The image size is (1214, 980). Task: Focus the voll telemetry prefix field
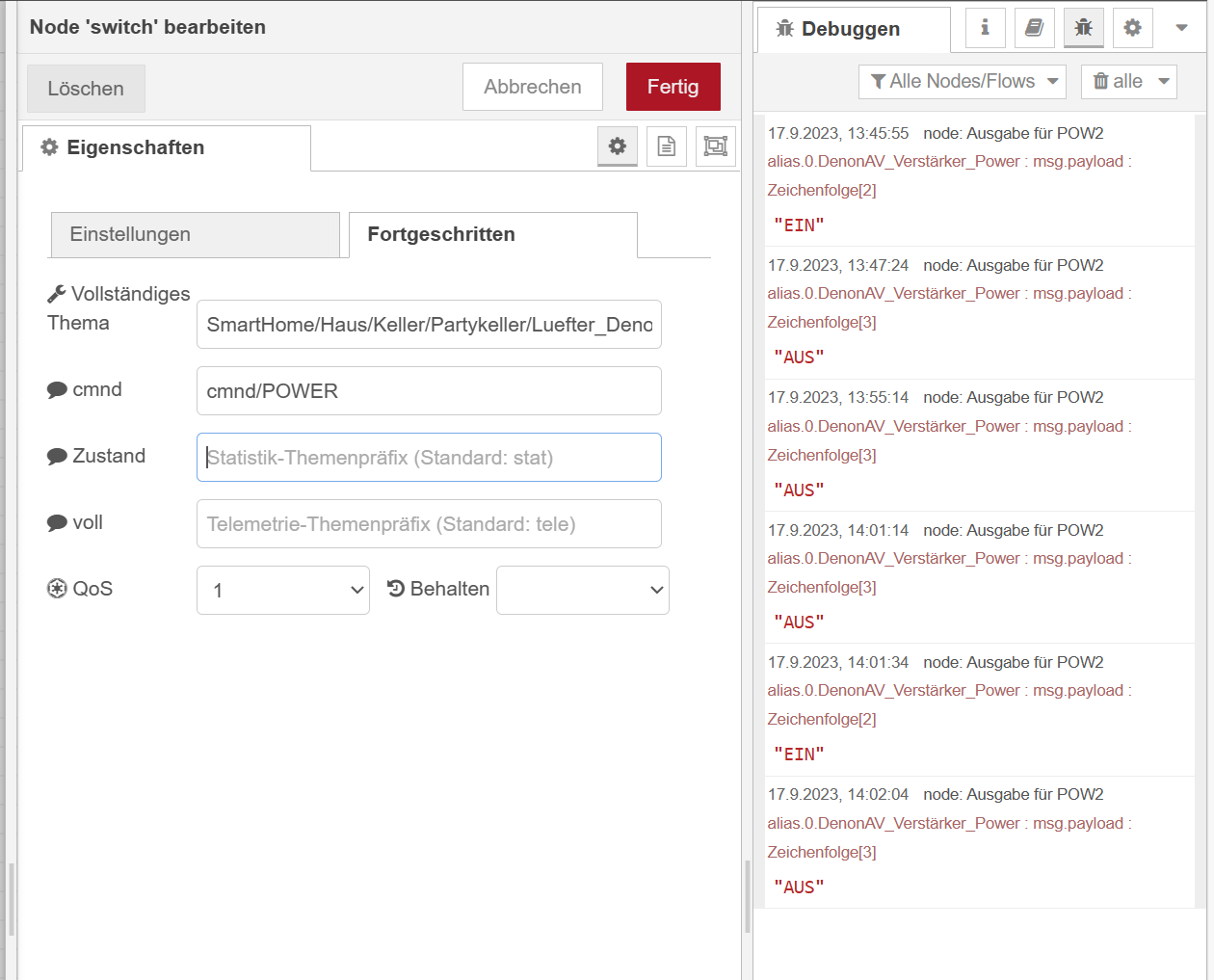pyautogui.click(x=429, y=524)
